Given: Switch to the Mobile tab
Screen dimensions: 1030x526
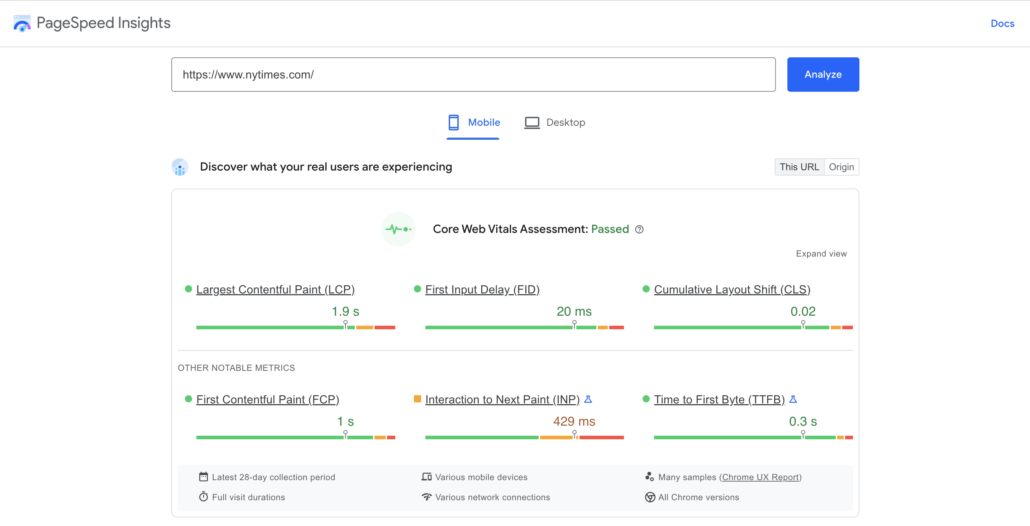Looking at the screenshot, I should (x=473, y=123).
